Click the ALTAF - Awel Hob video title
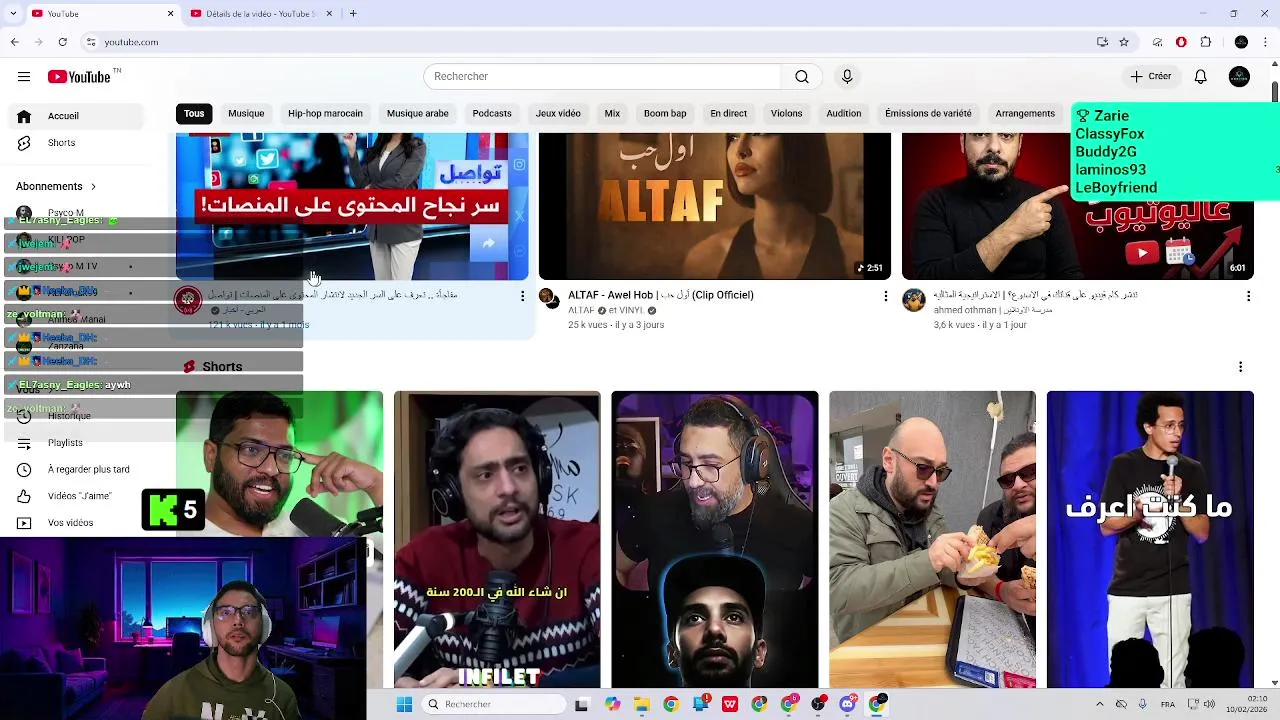Screen dimensions: 1280x720 (x=661, y=295)
